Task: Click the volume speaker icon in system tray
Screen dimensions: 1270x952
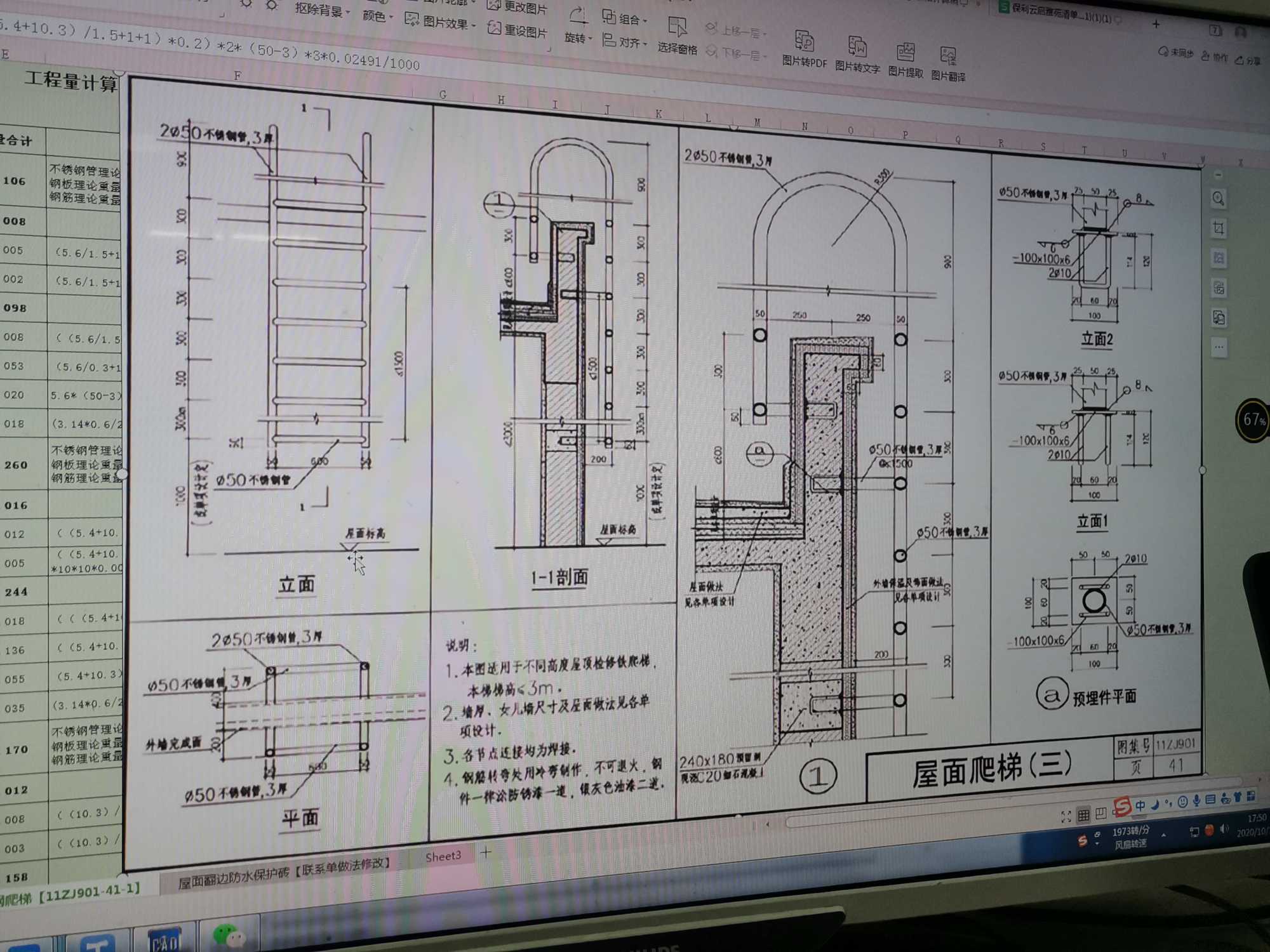Action: click(1224, 829)
